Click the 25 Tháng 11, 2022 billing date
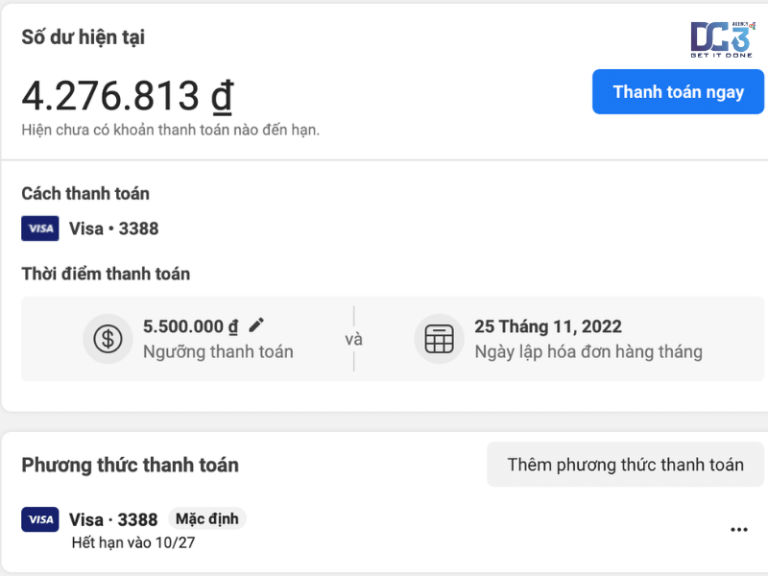Screen dimensions: 768x576 [548, 326]
